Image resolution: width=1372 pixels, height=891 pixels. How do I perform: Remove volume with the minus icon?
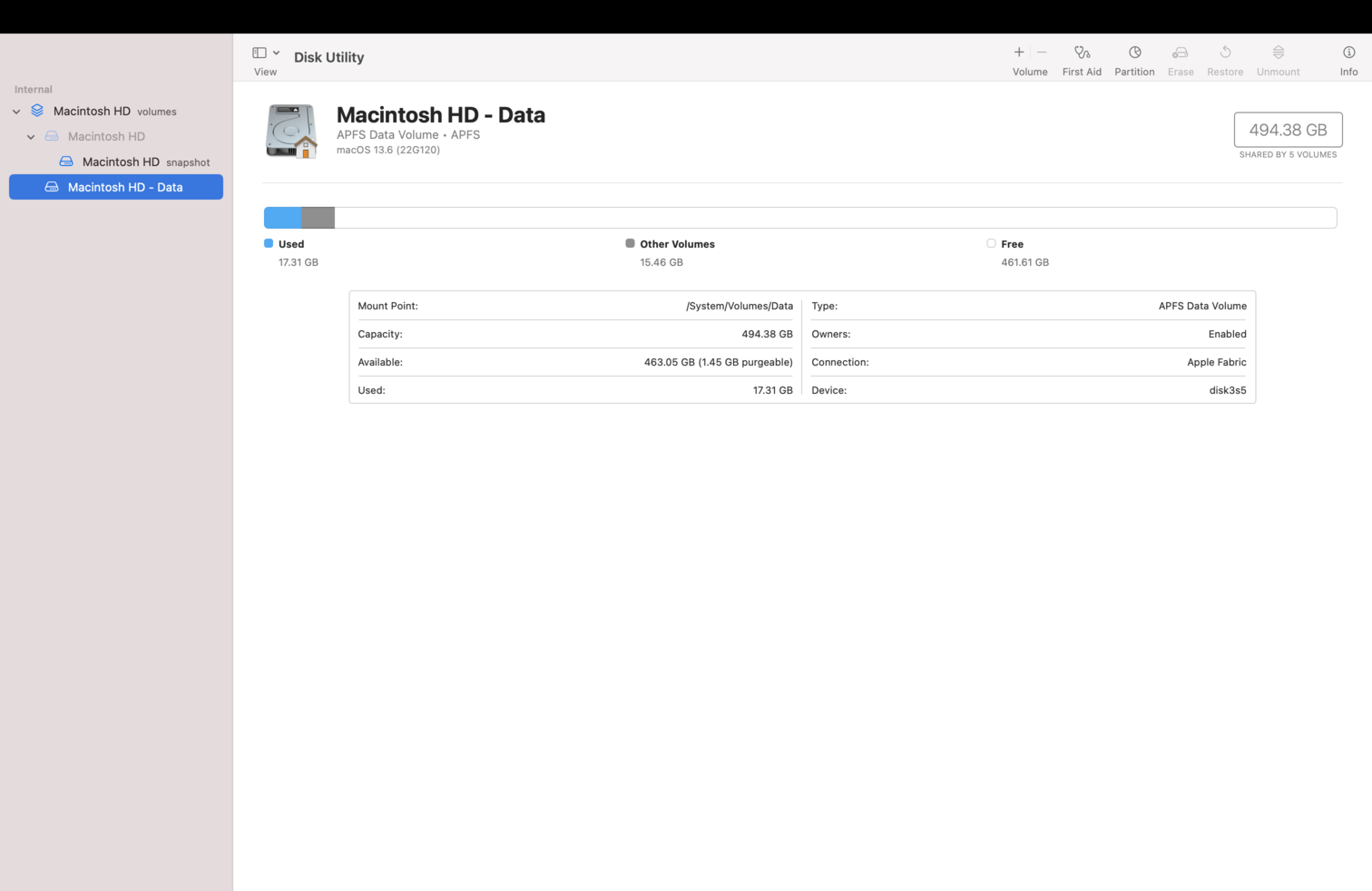1042,53
